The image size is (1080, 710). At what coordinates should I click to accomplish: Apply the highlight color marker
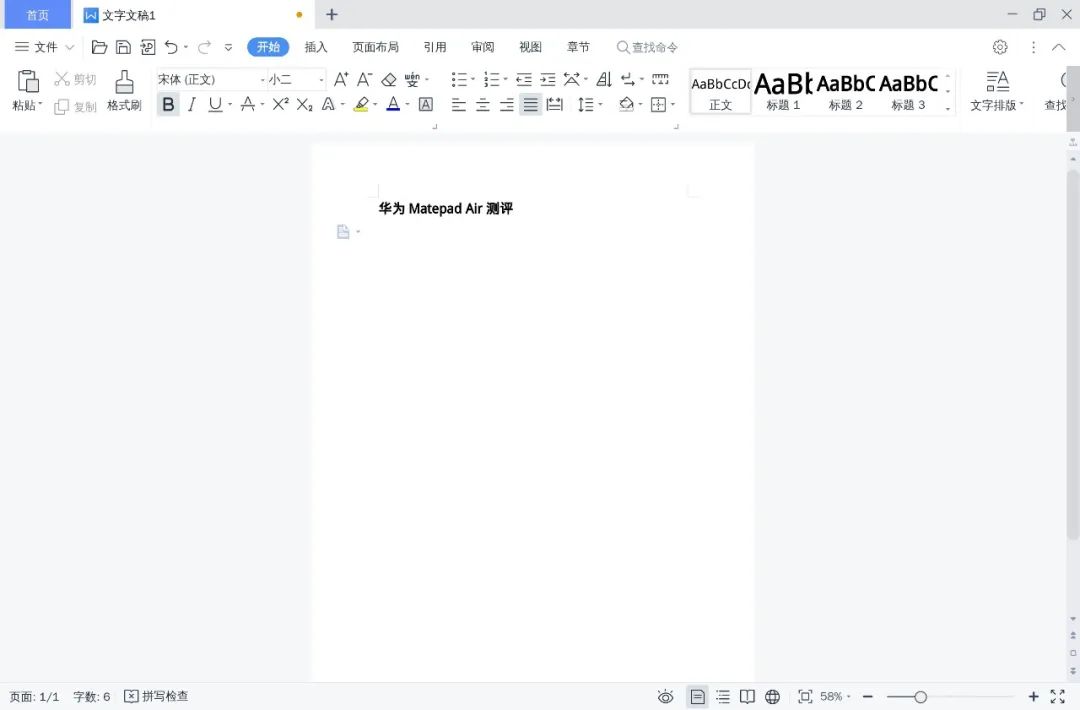[x=361, y=105]
